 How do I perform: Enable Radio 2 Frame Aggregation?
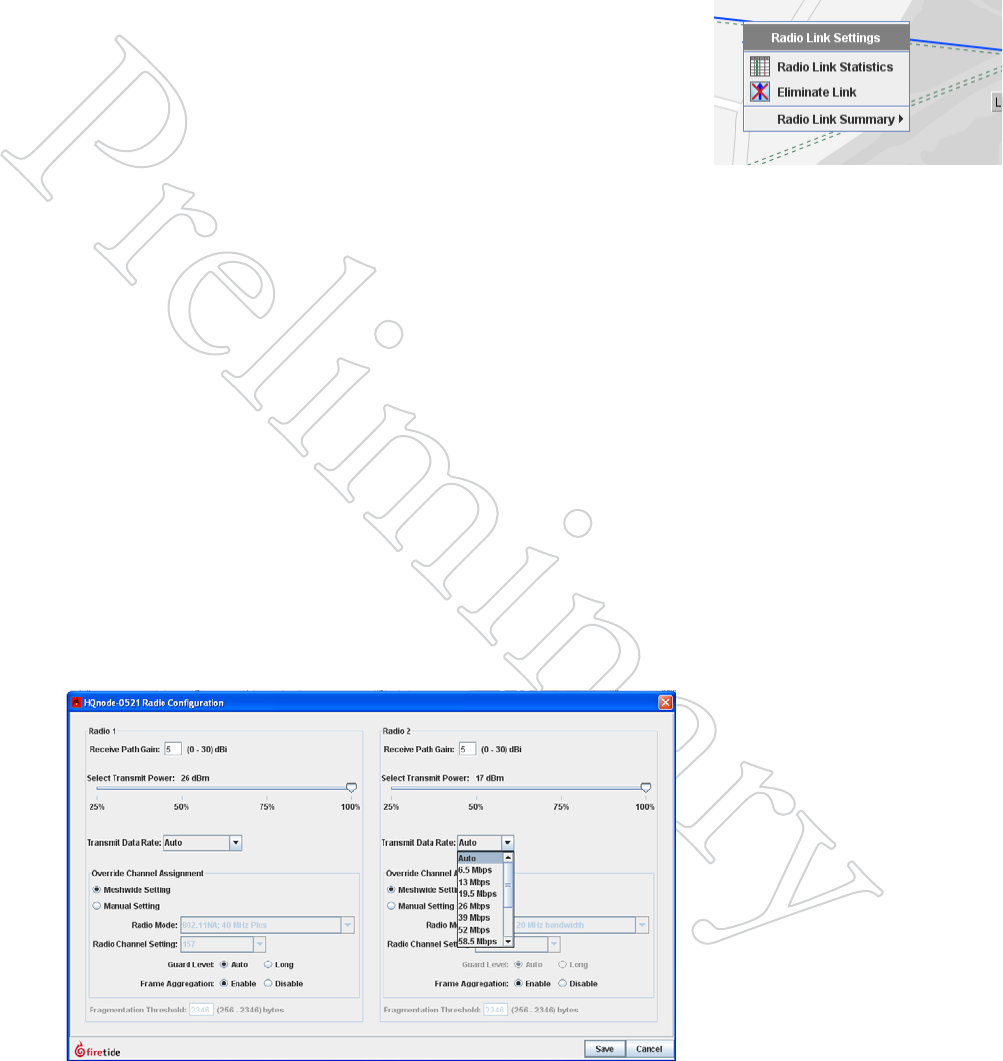pos(518,984)
